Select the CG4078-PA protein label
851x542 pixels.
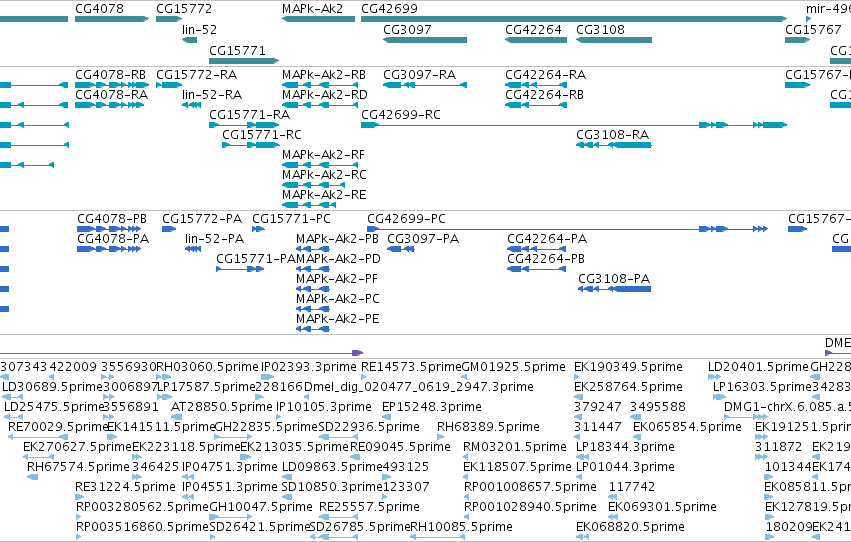[x=113, y=239]
